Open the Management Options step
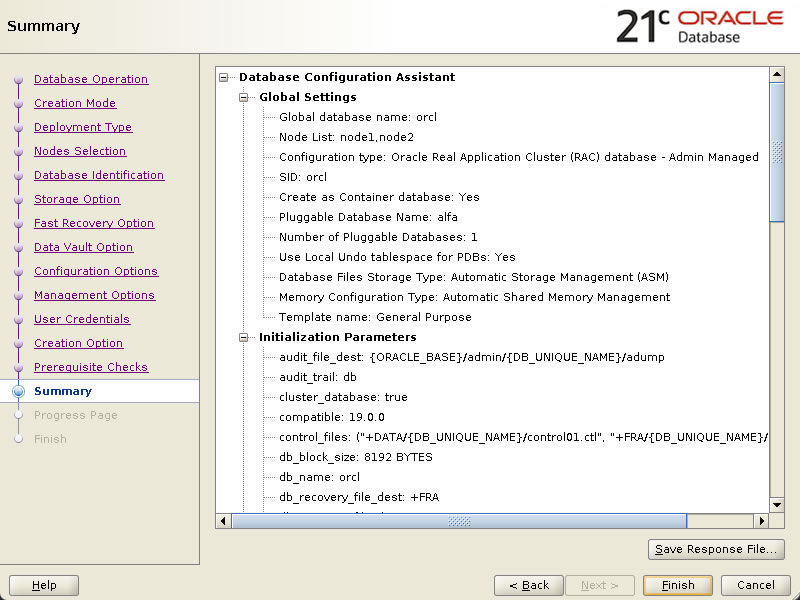 point(94,295)
